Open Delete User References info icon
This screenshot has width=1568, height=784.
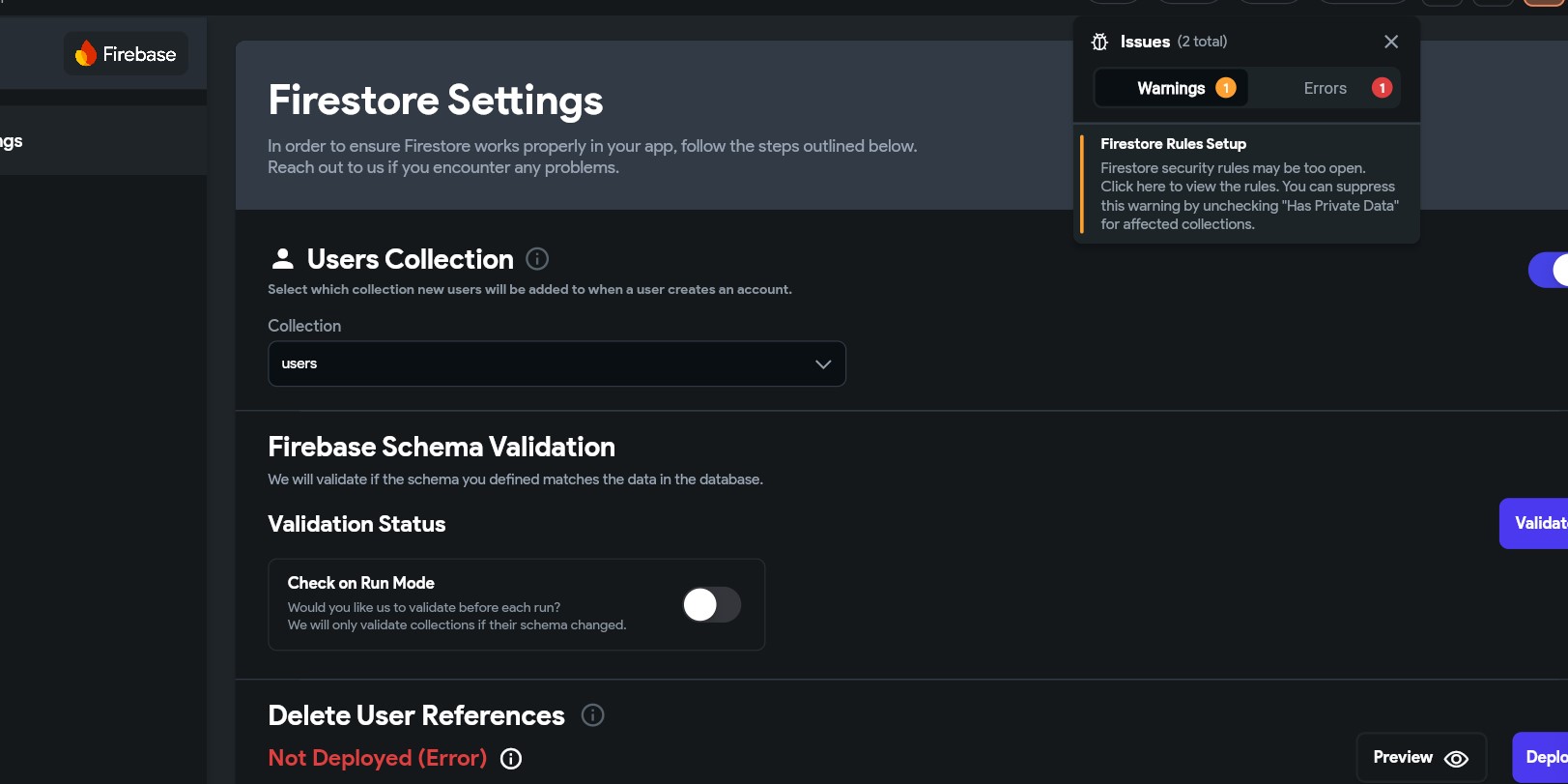[593, 715]
